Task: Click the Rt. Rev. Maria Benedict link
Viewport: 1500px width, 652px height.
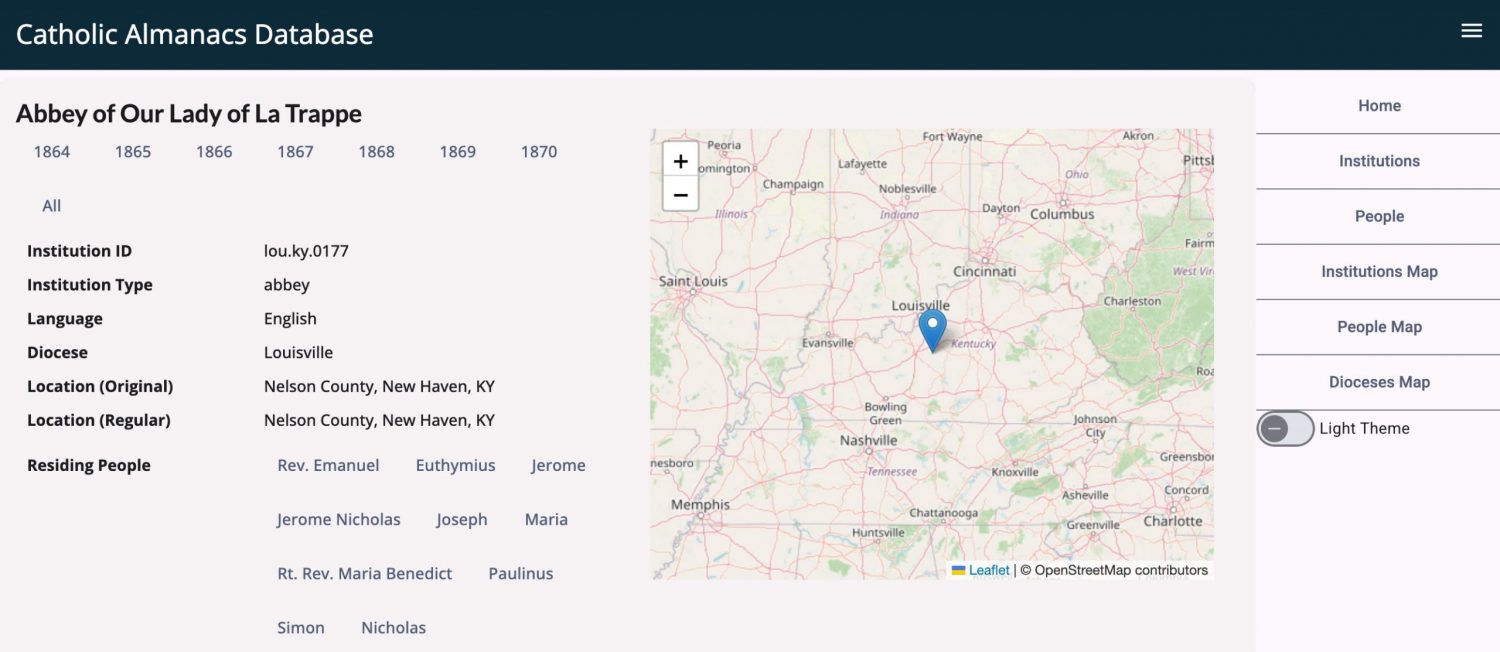Action: coord(364,574)
